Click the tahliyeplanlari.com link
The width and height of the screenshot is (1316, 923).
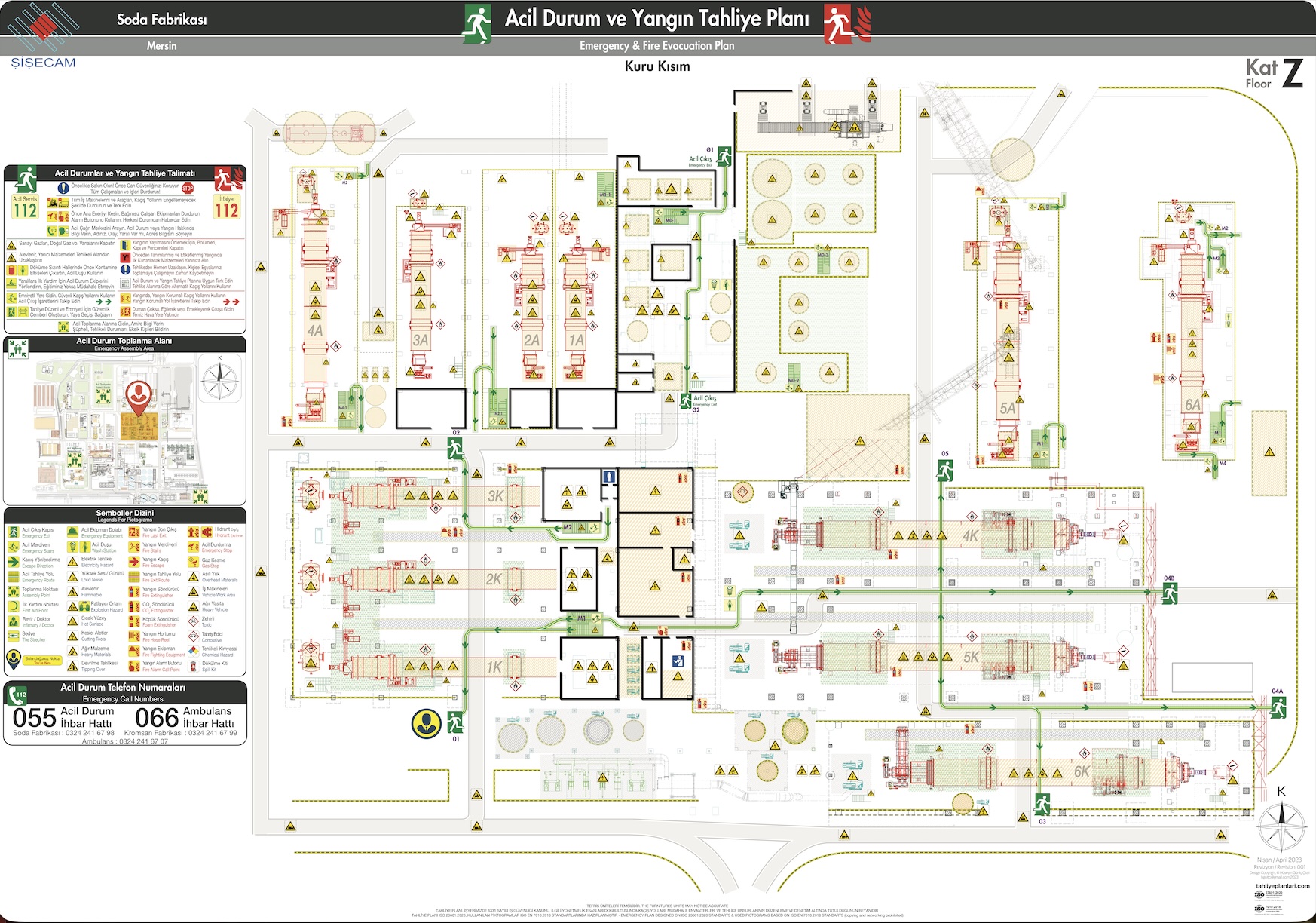(1282, 886)
